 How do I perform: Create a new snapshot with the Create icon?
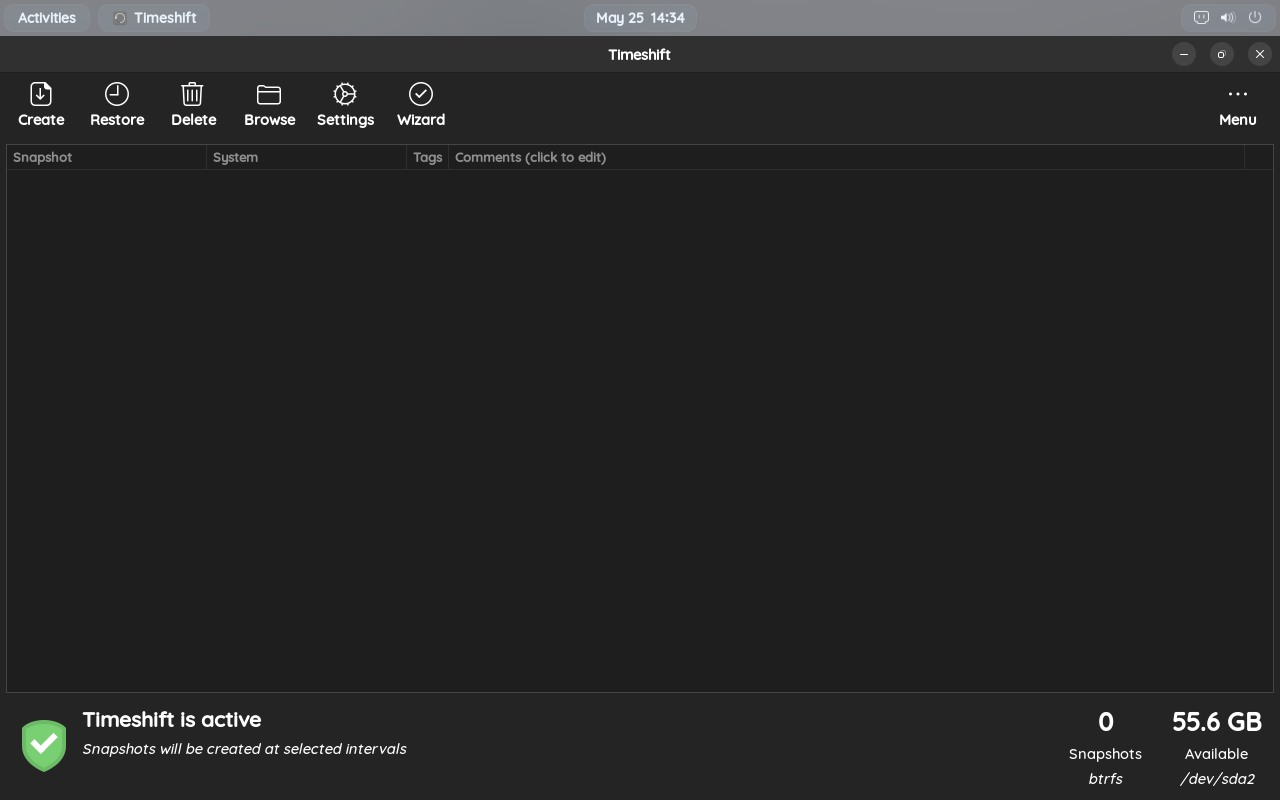click(x=41, y=105)
